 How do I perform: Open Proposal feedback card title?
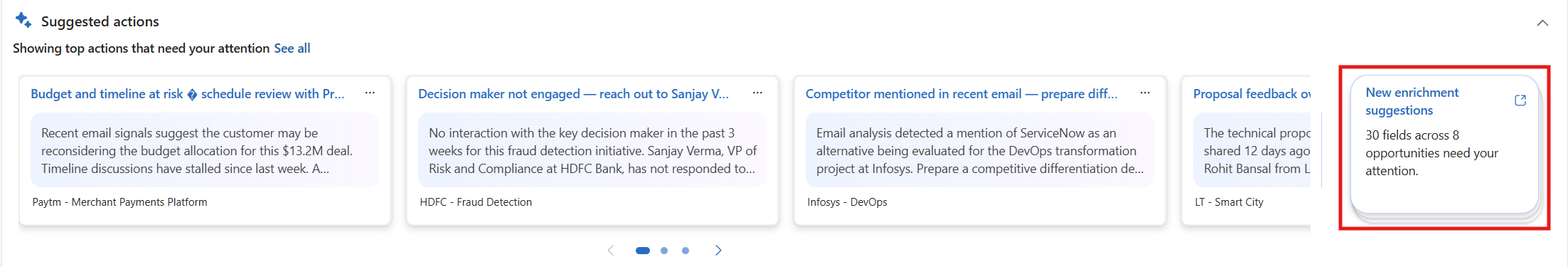[x=1252, y=94]
